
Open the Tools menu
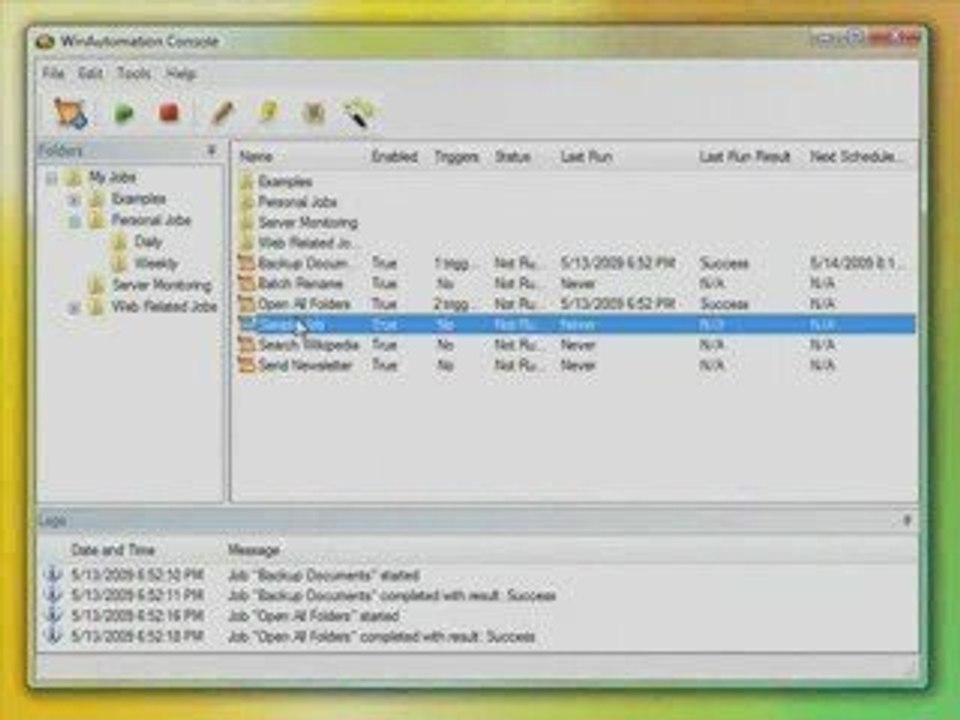134,73
